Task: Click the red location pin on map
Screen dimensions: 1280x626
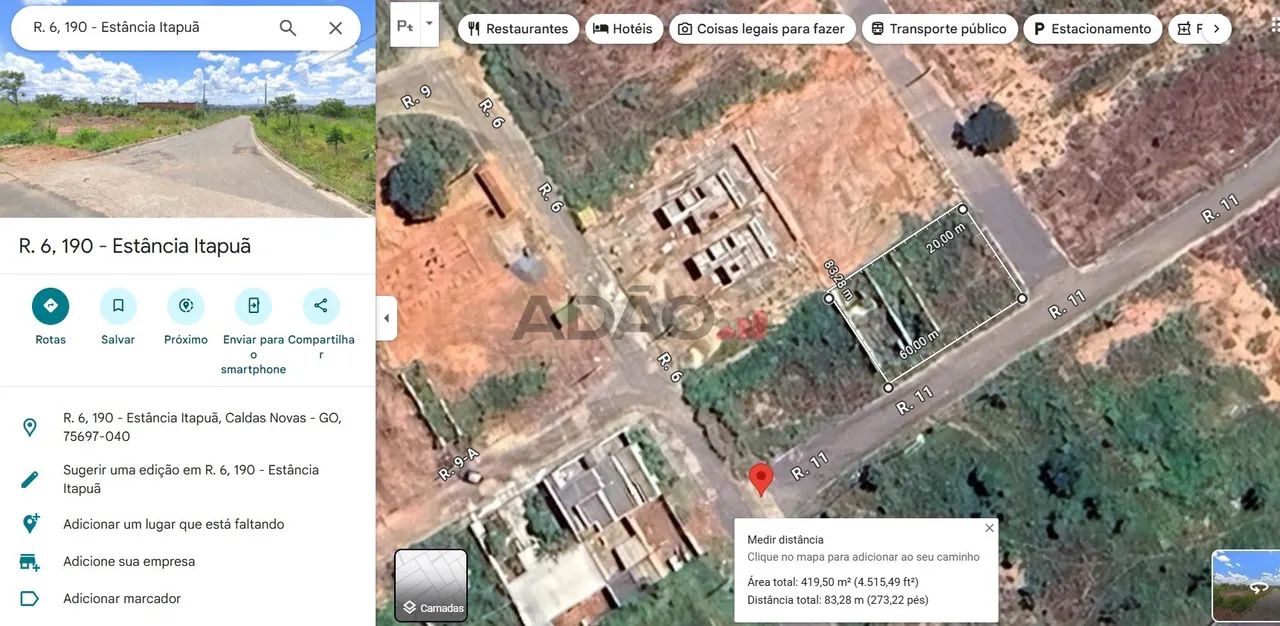Action: point(761,479)
